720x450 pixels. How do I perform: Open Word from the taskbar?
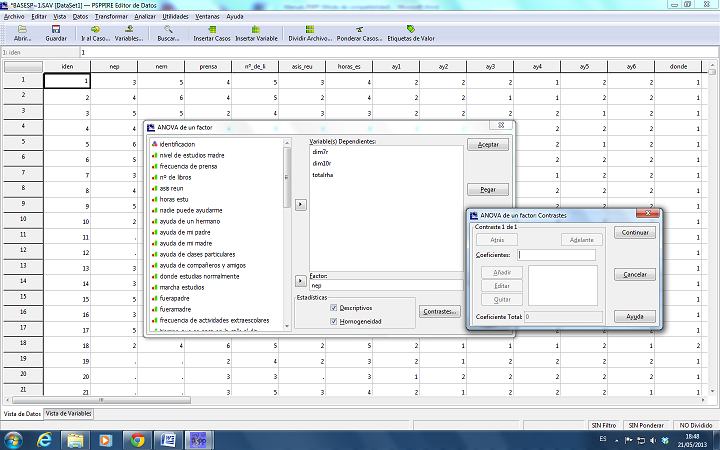pyautogui.click(x=168, y=440)
